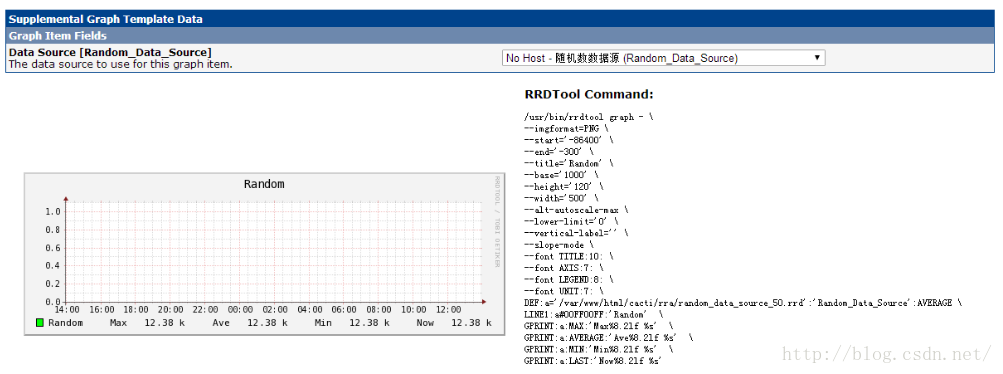
Task: Click the Random graph image
Action: [x=264, y=254]
